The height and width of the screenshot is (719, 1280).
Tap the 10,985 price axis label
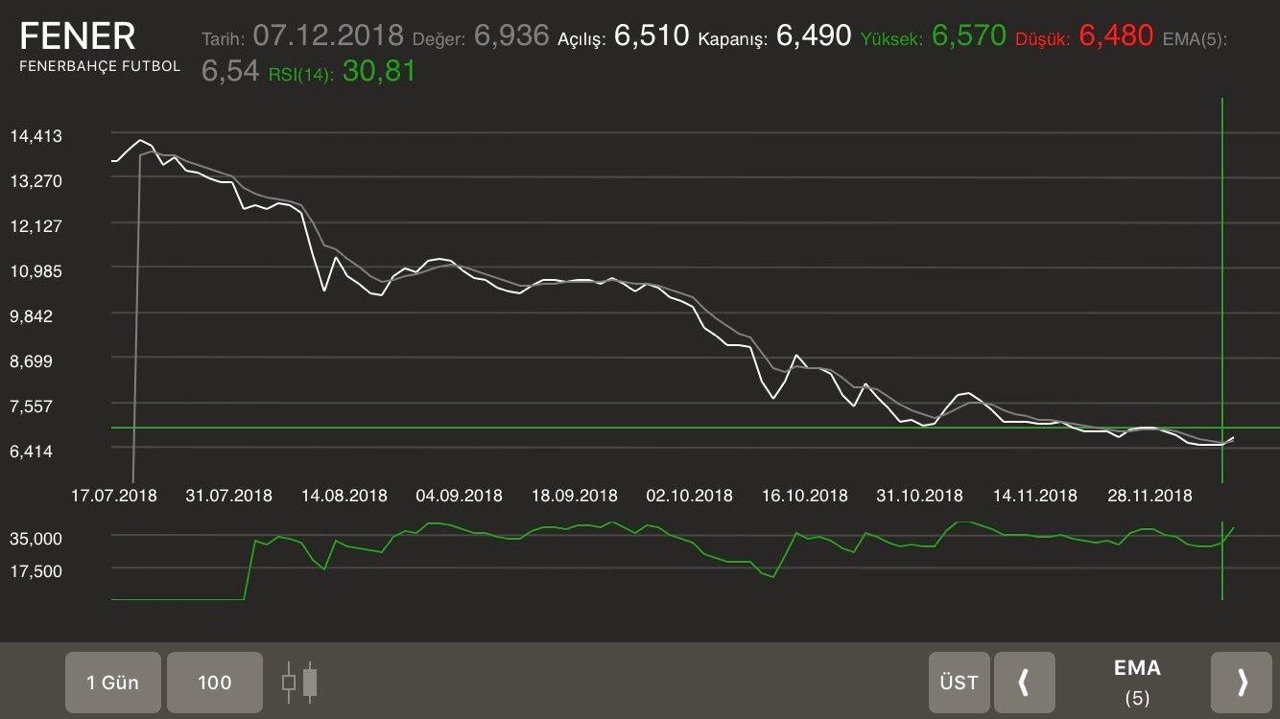pos(35,271)
